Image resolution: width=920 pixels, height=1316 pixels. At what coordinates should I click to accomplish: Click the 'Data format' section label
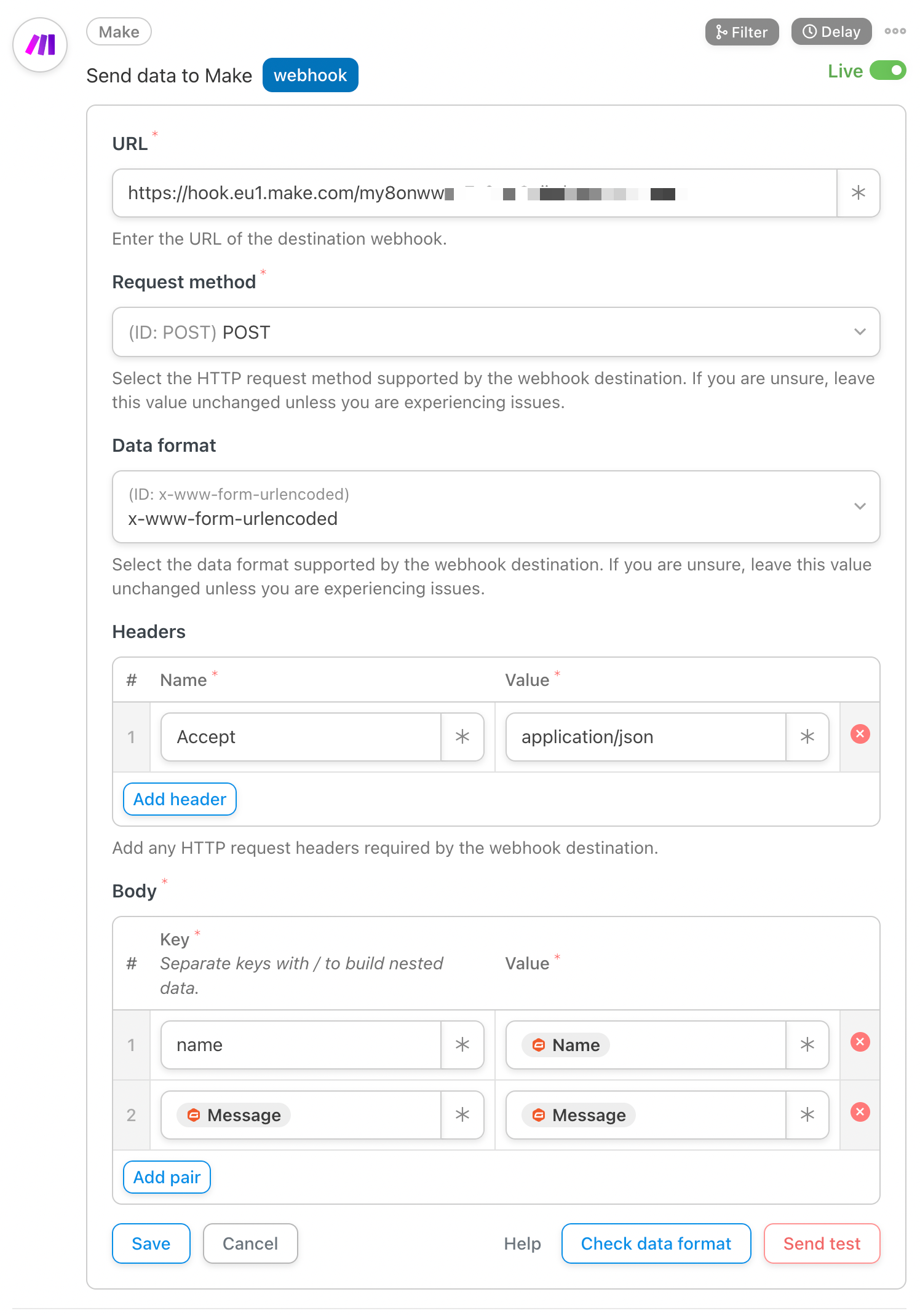click(x=164, y=446)
